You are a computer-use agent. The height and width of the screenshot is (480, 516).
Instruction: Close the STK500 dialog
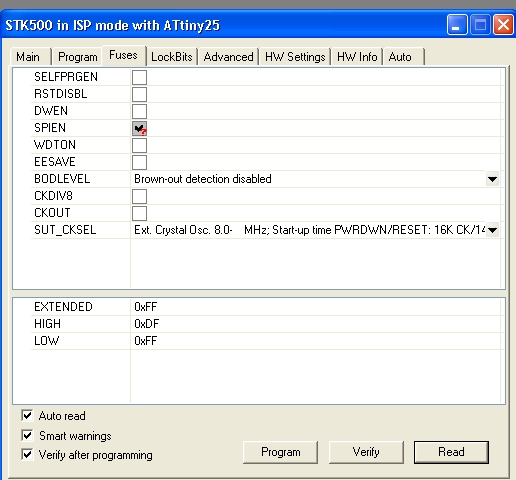coord(503,25)
